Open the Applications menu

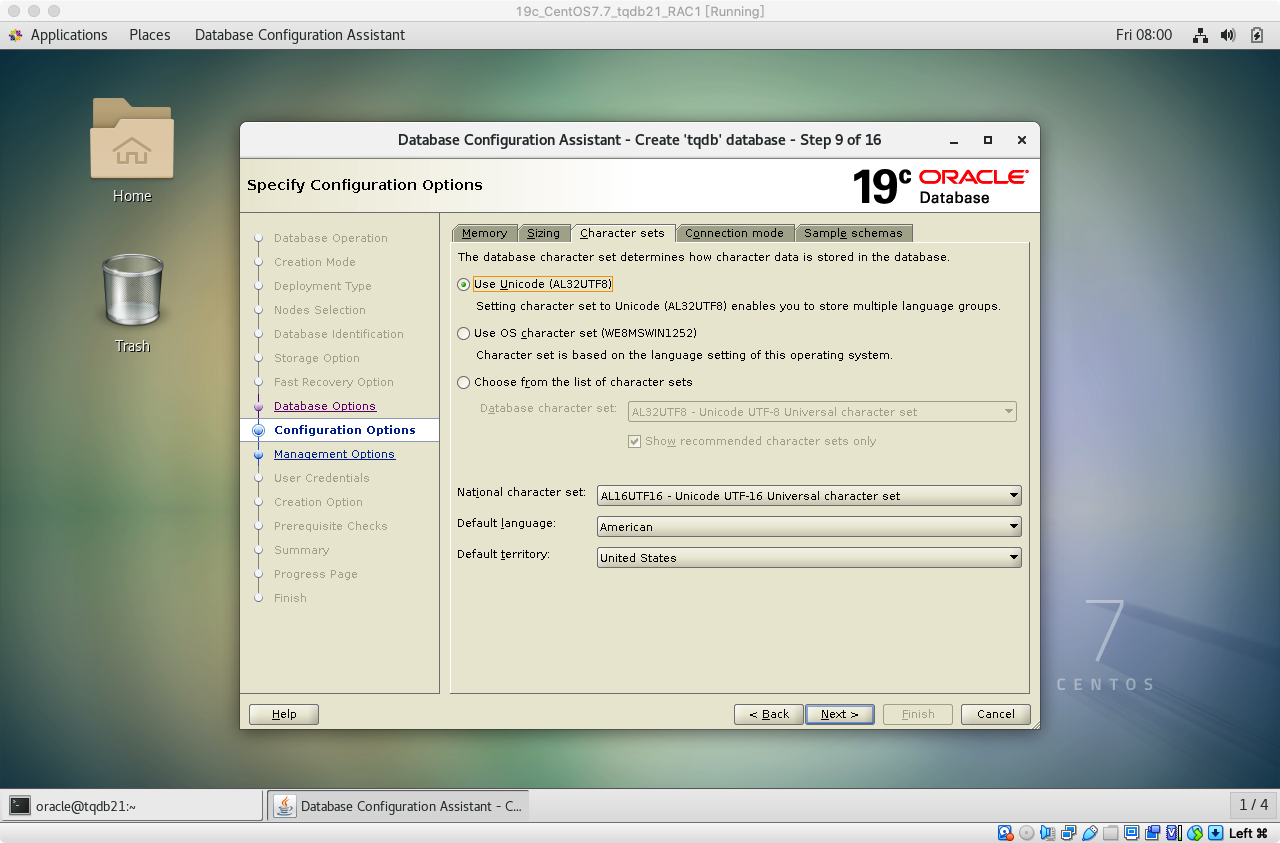tap(69, 35)
